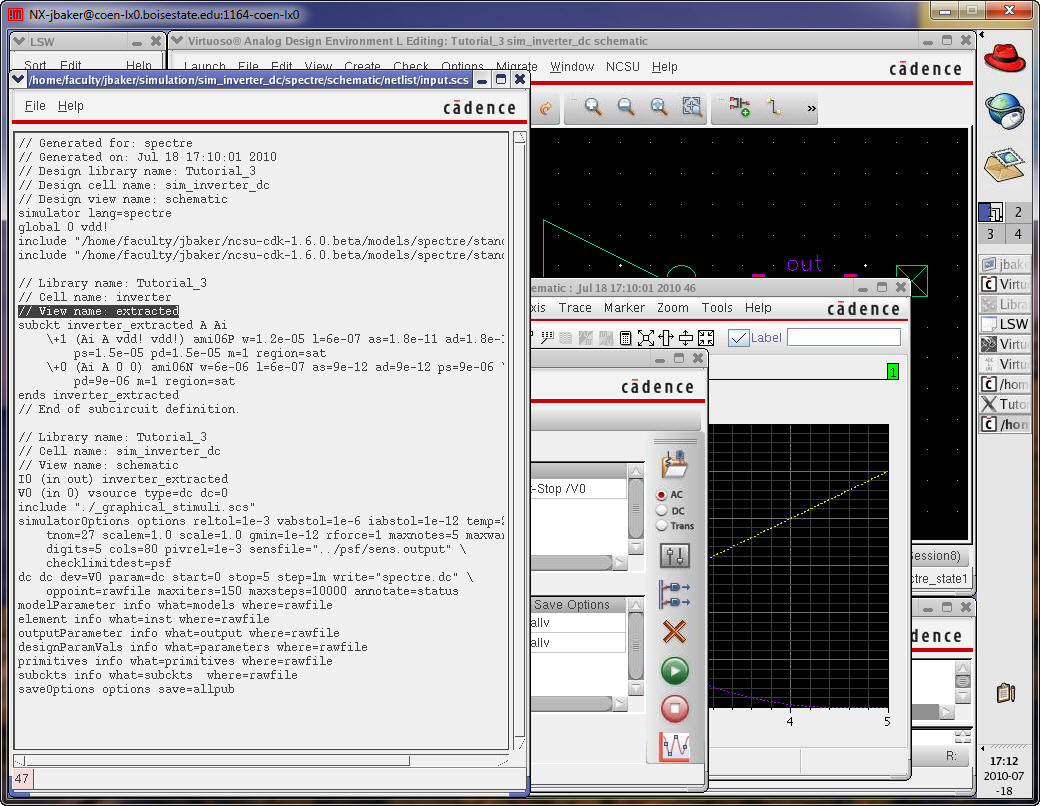Click the Choose Design folder icon
Screen dimensions: 1040x806
[675, 463]
